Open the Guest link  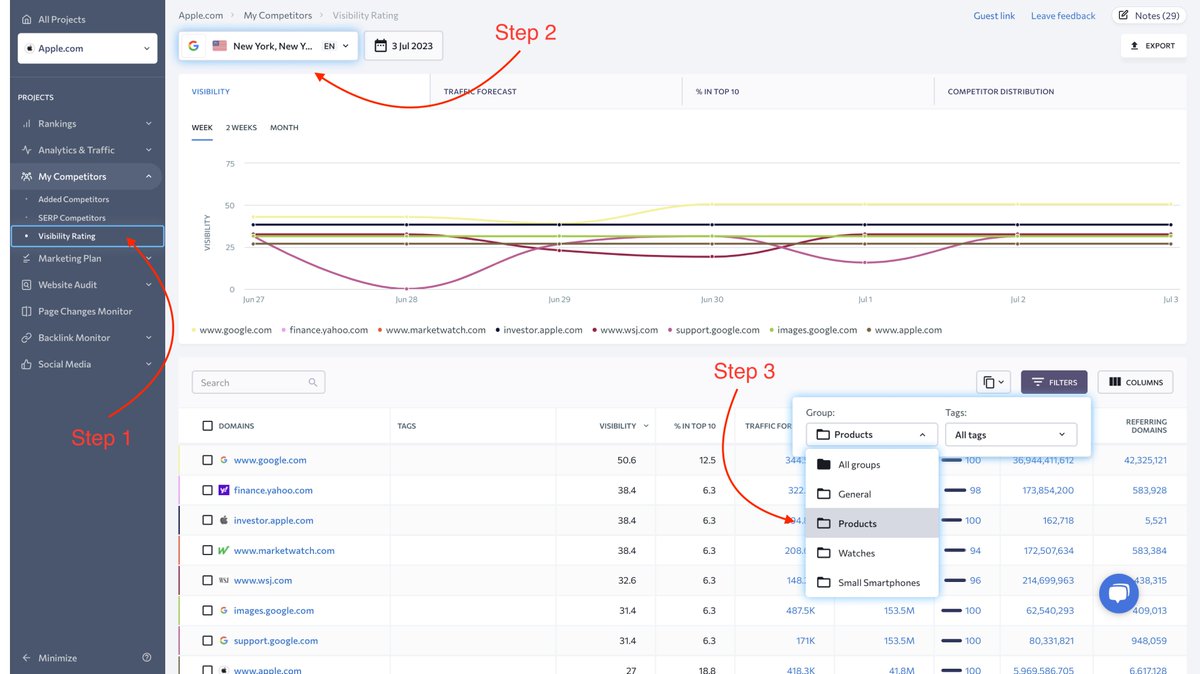(994, 16)
